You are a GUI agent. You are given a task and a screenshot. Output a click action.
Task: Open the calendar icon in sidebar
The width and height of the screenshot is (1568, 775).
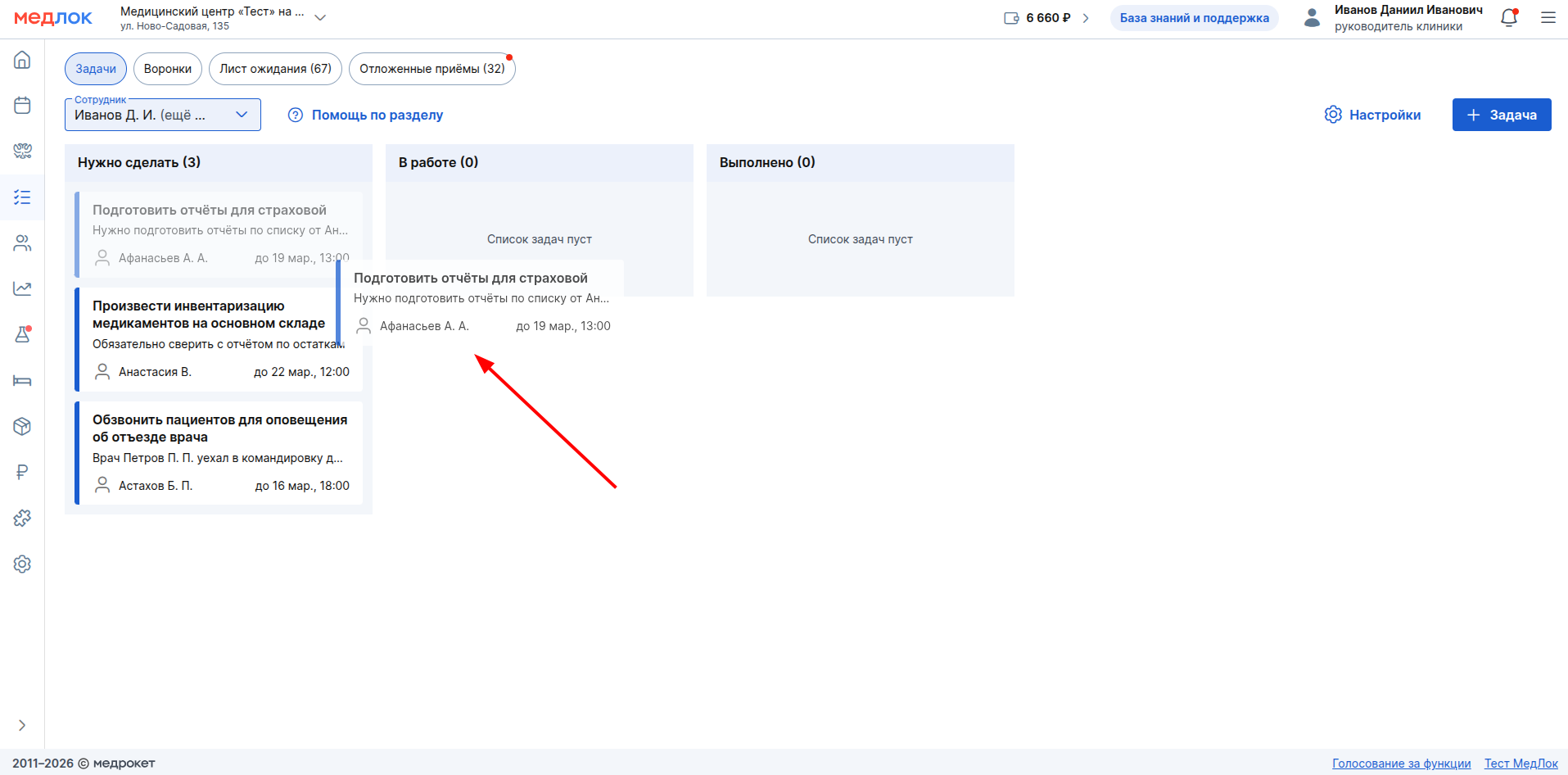pyautogui.click(x=22, y=106)
